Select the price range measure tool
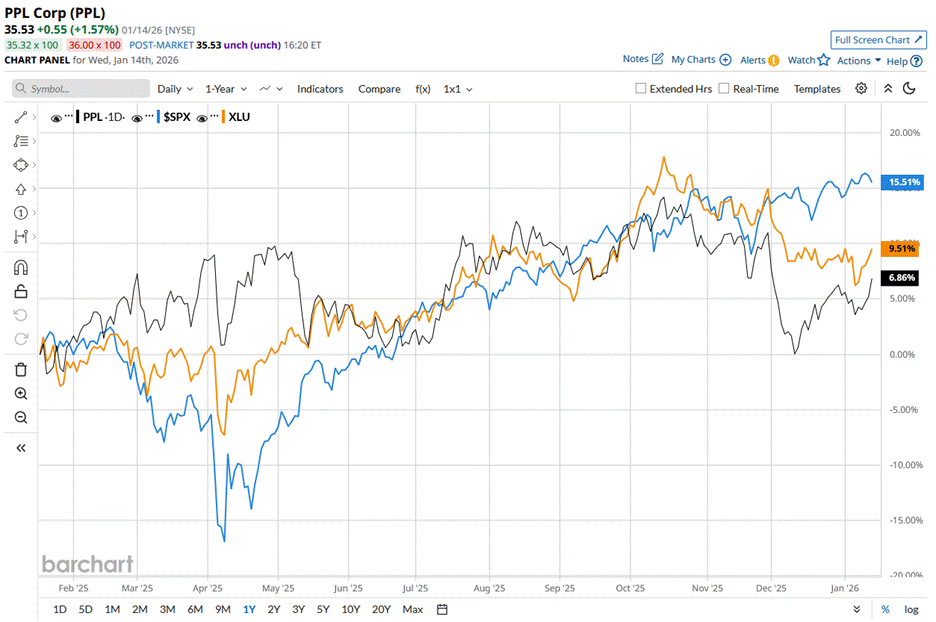 pos(21,236)
